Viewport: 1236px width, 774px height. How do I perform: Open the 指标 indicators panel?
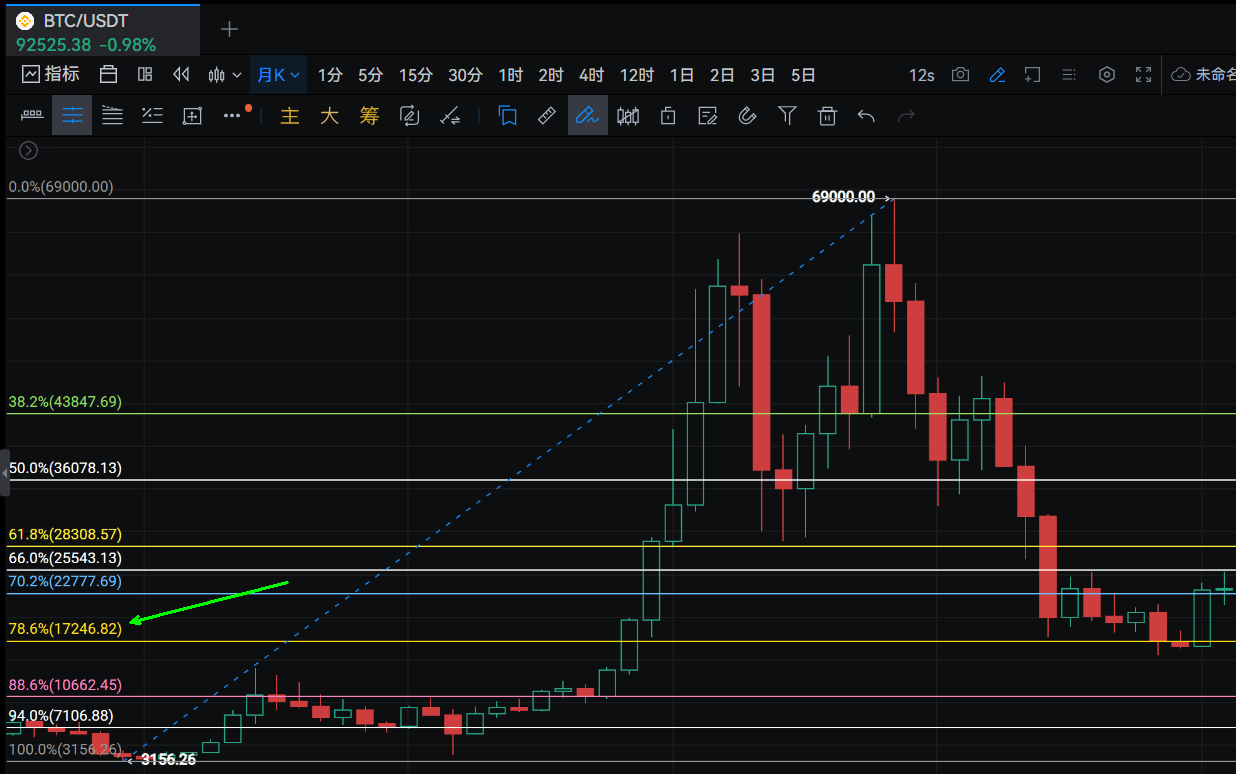[51, 75]
